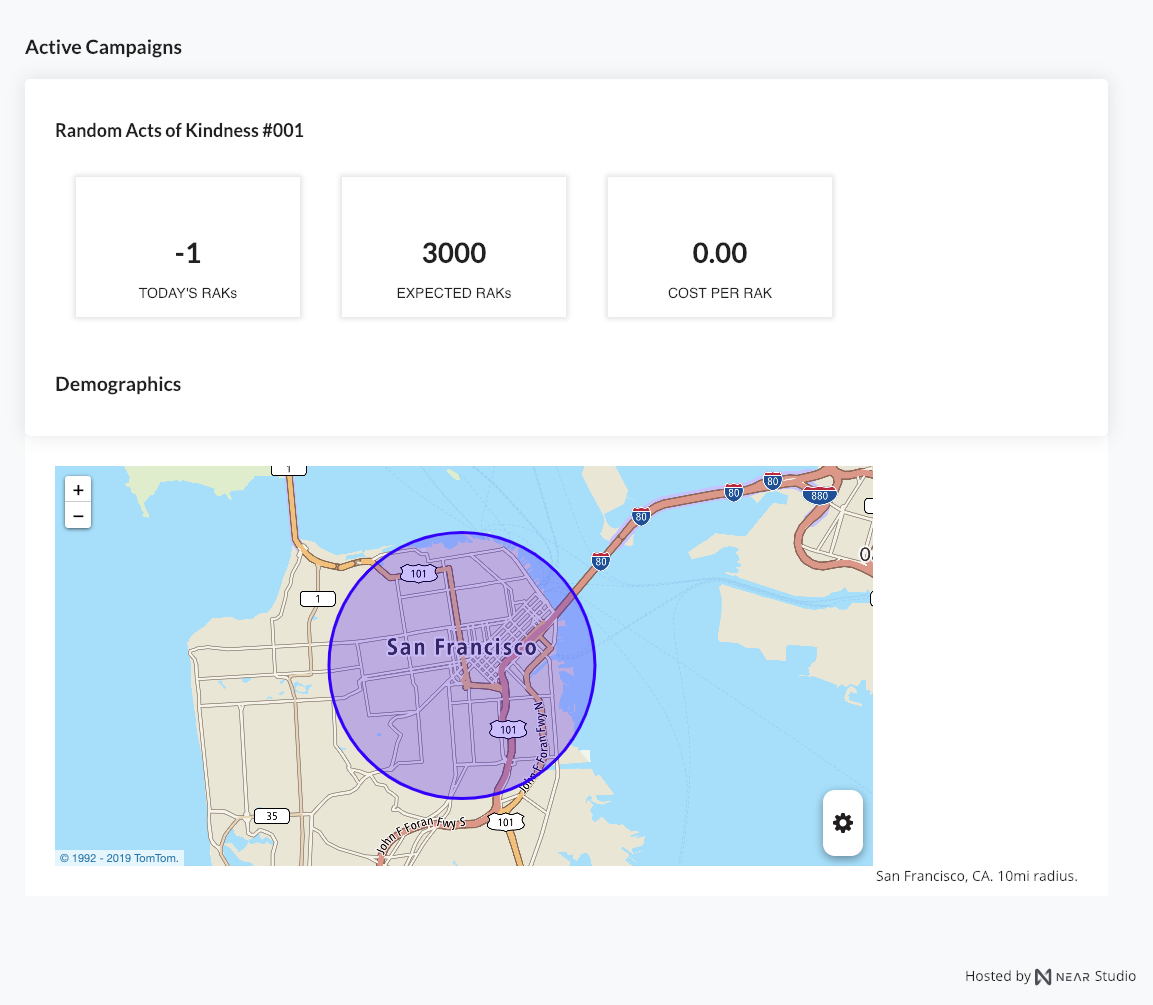The image size is (1153, 1005).
Task: Select the COST PER RAK card
Action: [720, 248]
